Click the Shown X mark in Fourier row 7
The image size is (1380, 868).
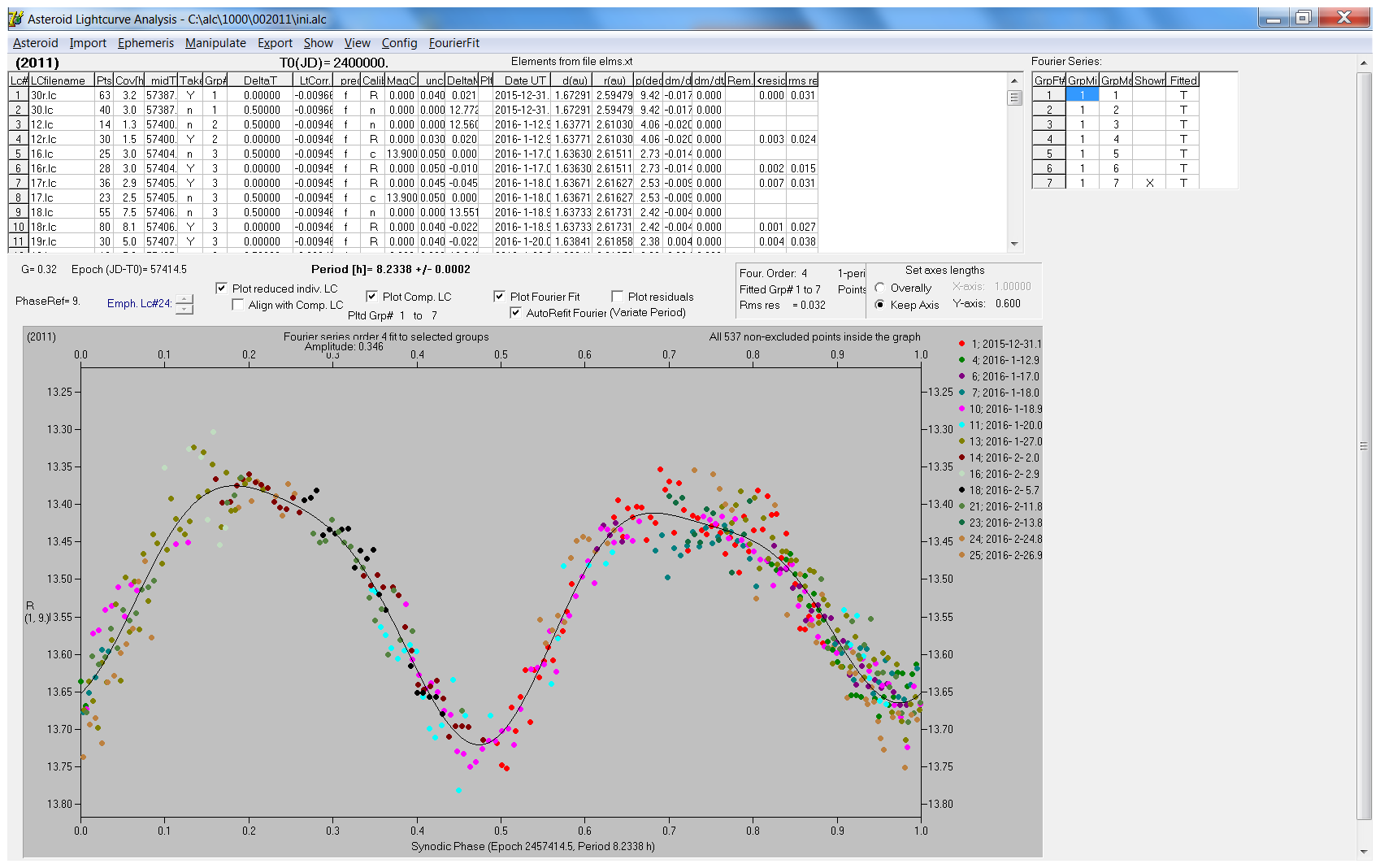pyautogui.click(x=1149, y=183)
